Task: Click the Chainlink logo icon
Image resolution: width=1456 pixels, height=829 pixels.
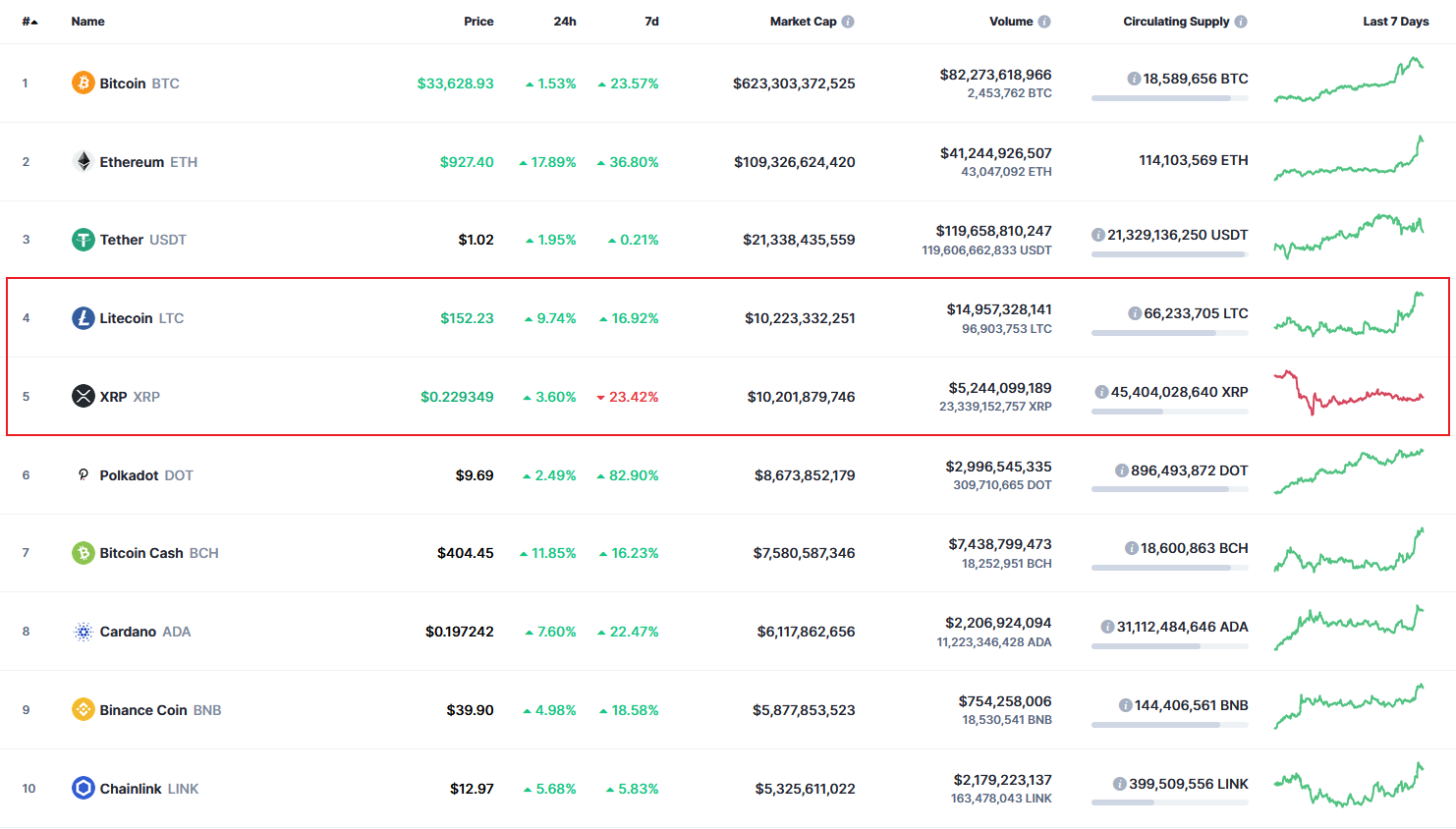Action: pyautogui.click(x=84, y=788)
